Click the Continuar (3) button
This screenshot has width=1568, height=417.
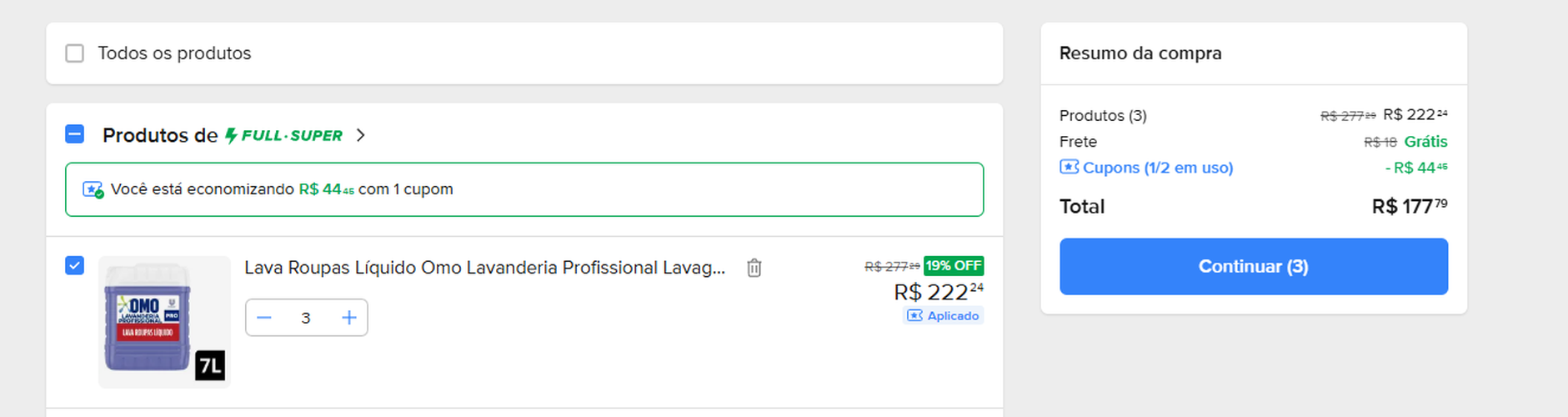point(1254,267)
